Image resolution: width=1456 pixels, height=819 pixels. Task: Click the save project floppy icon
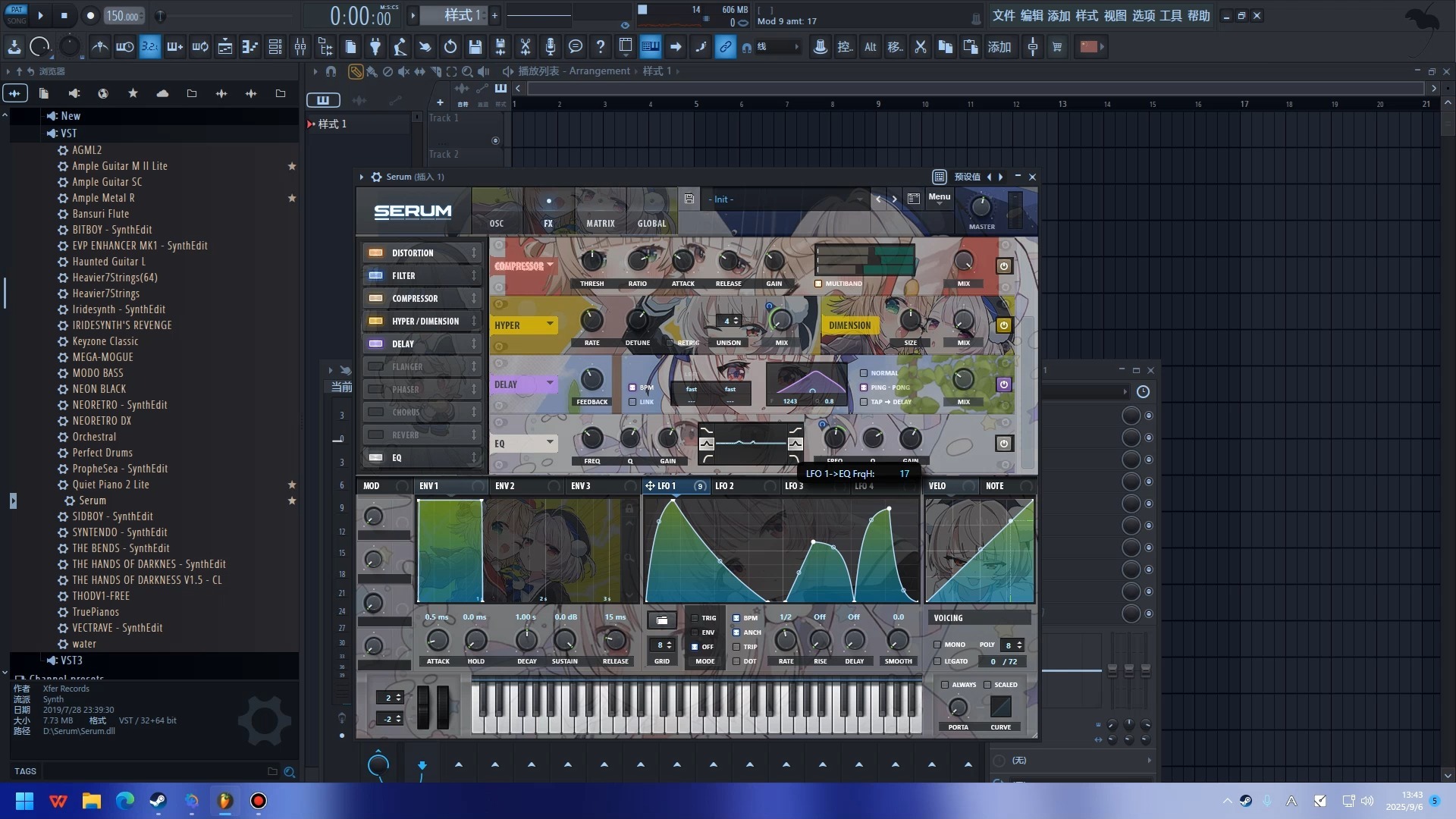(x=475, y=47)
